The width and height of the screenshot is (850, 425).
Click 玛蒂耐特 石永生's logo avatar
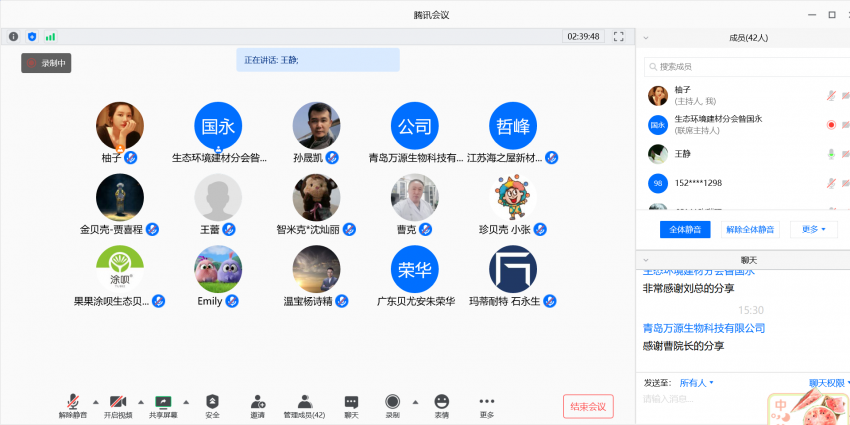pyautogui.click(x=513, y=269)
